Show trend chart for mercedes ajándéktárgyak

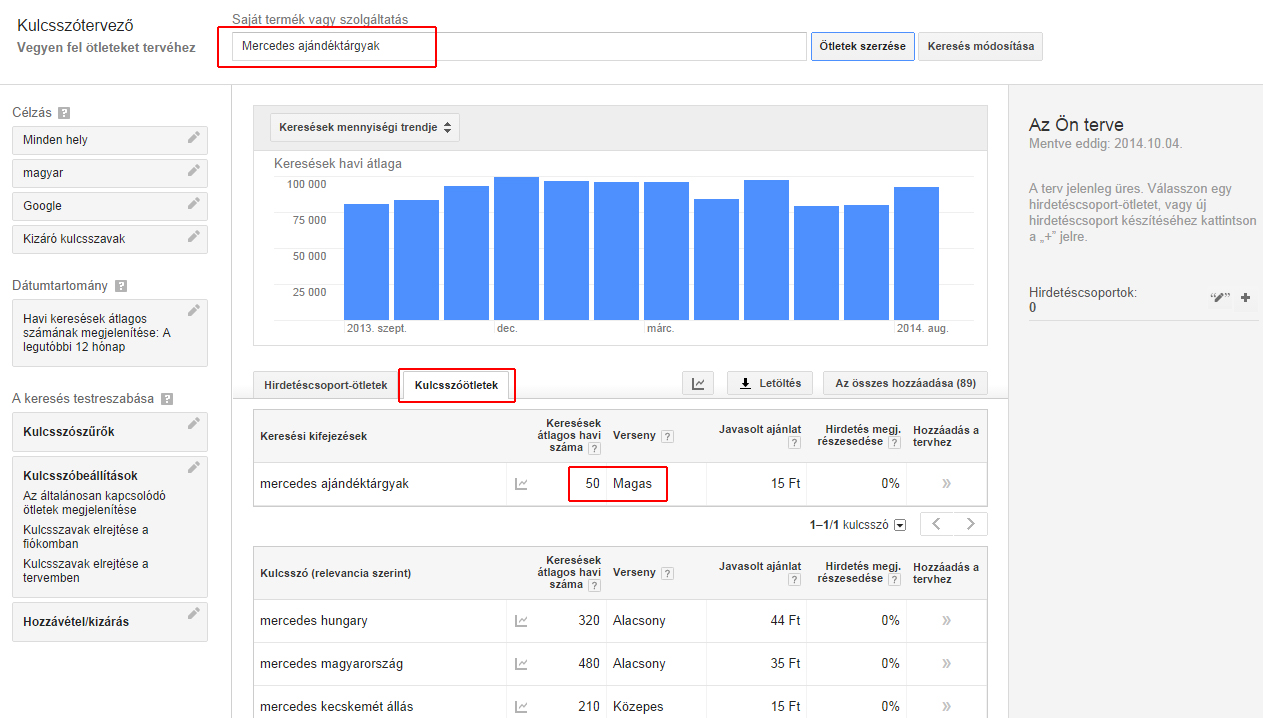521,484
